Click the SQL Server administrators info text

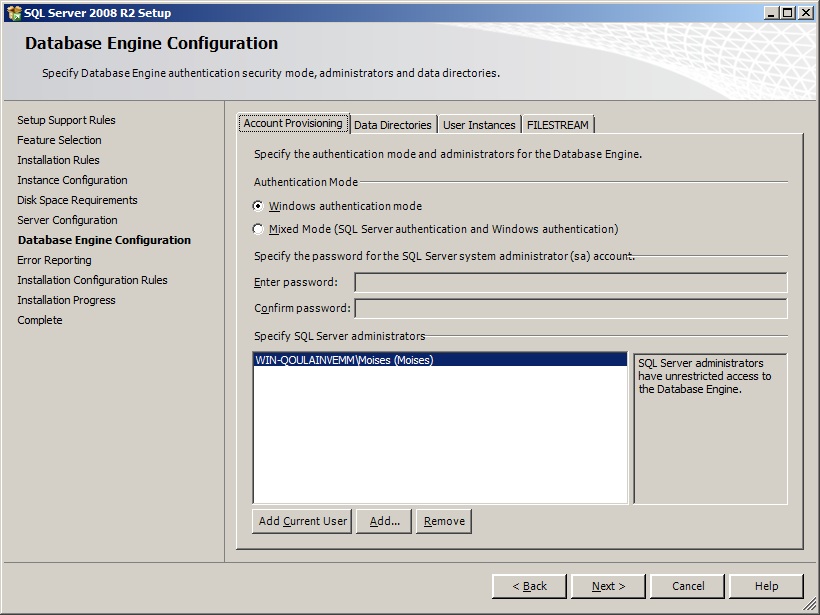(704, 376)
